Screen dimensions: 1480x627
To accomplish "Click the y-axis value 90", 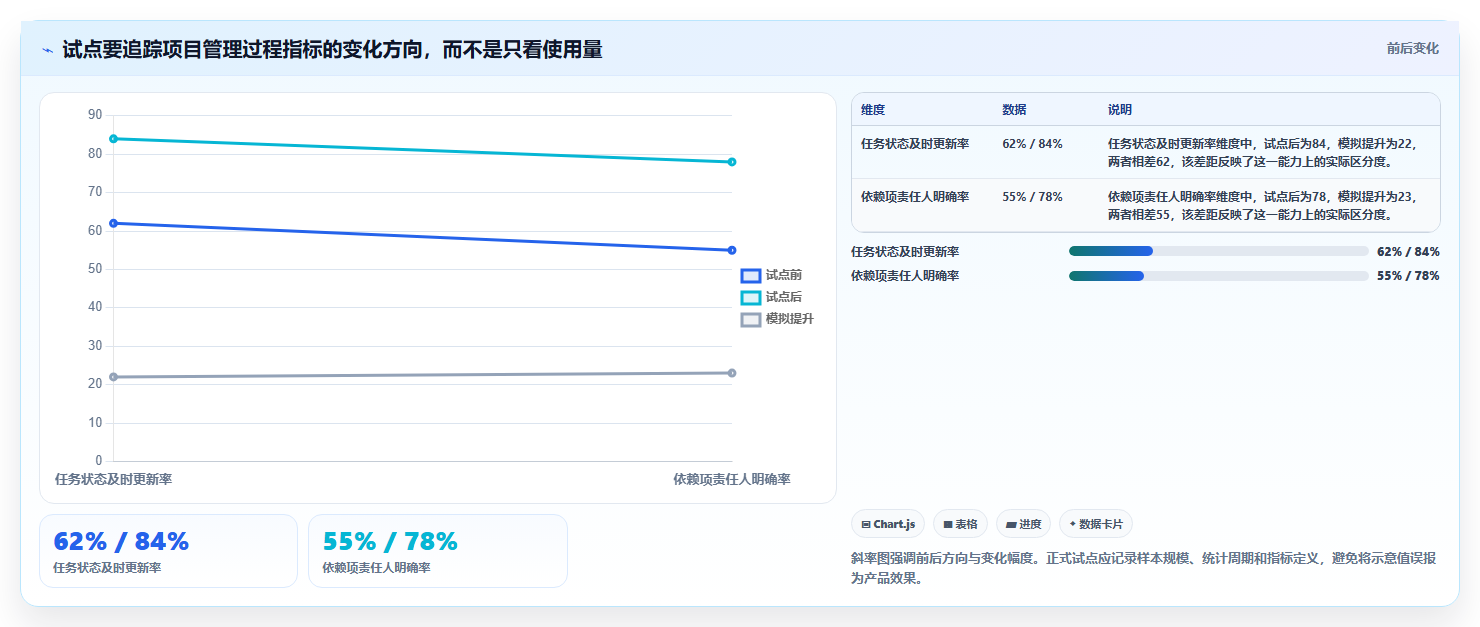I will 95,115.
